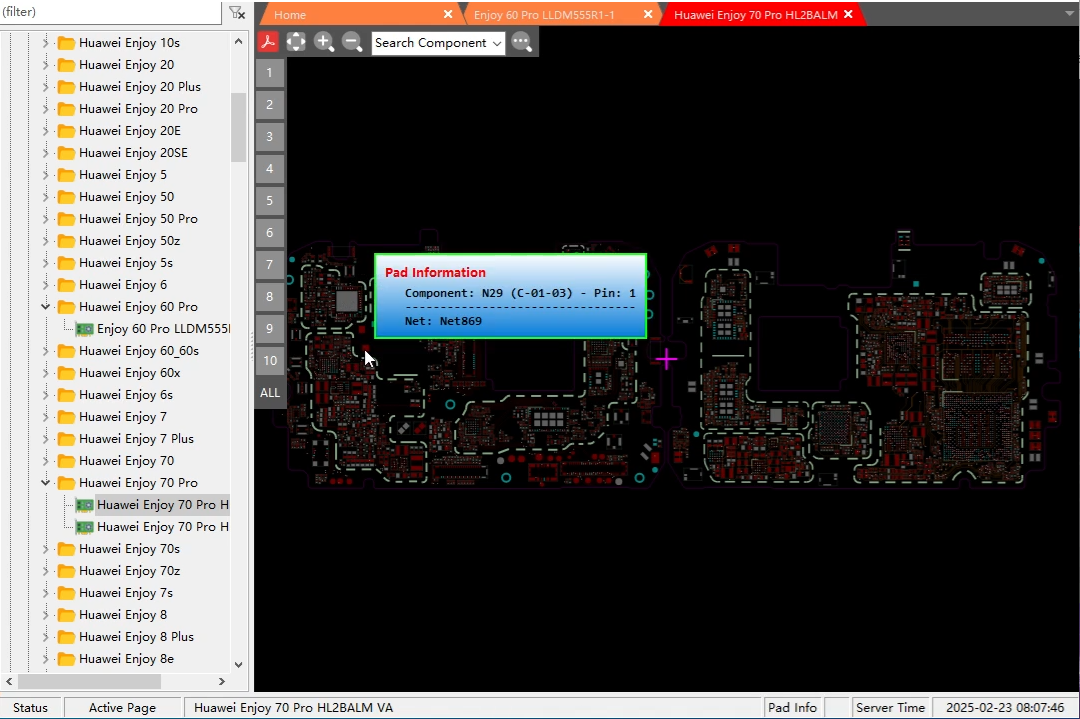Select Huawei Enjoy 5s folder
The width and height of the screenshot is (1080, 719).
[x=125, y=263]
